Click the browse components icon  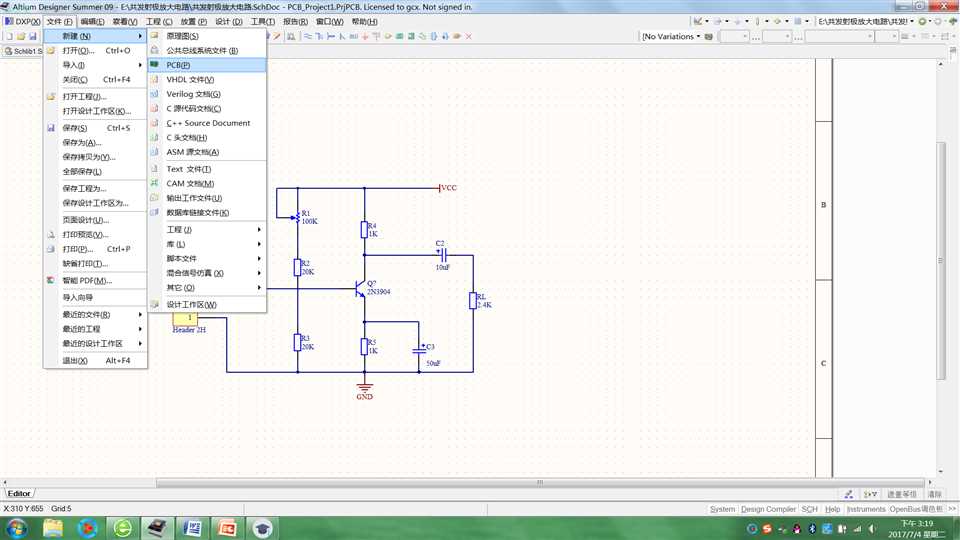(x=291, y=37)
